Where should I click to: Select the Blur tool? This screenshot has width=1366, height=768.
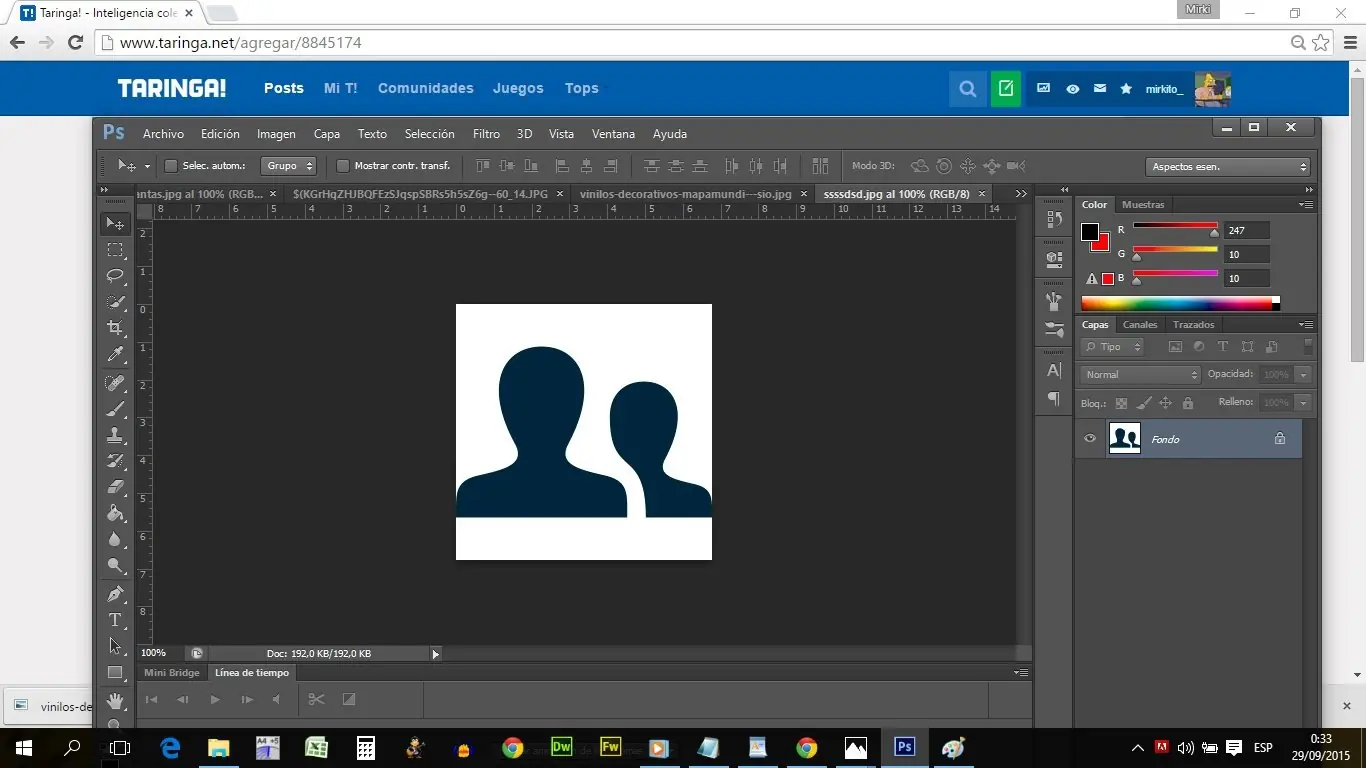pyautogui.click(x=115, y=539)
